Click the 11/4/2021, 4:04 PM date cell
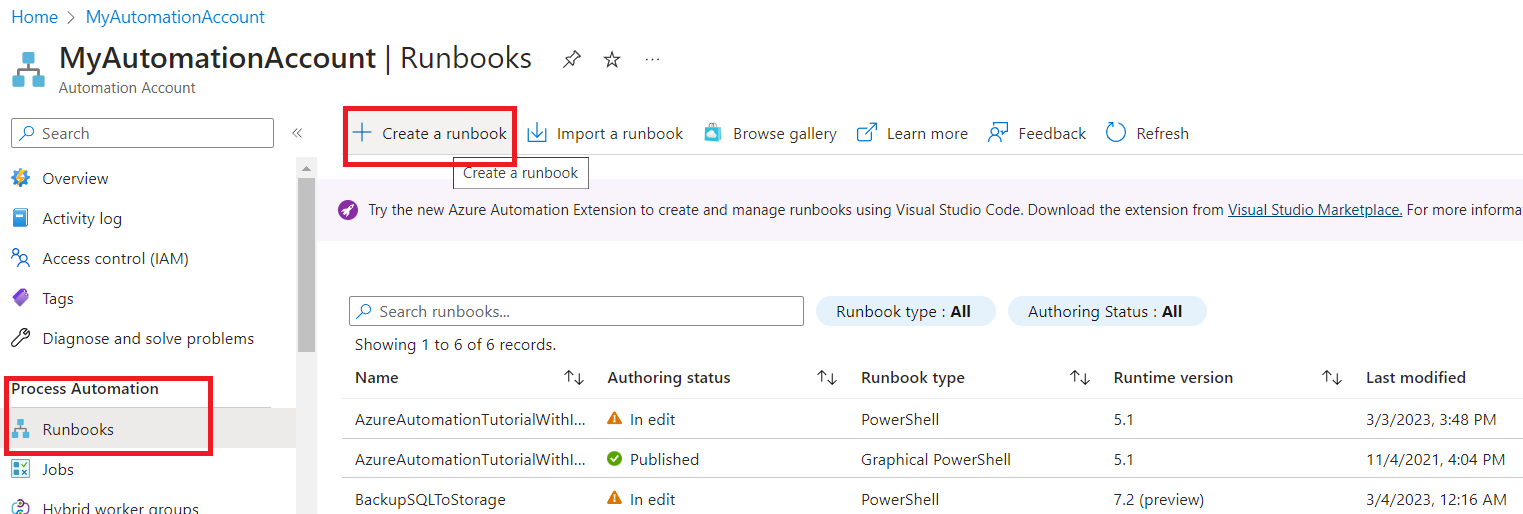 point(1435,459)
